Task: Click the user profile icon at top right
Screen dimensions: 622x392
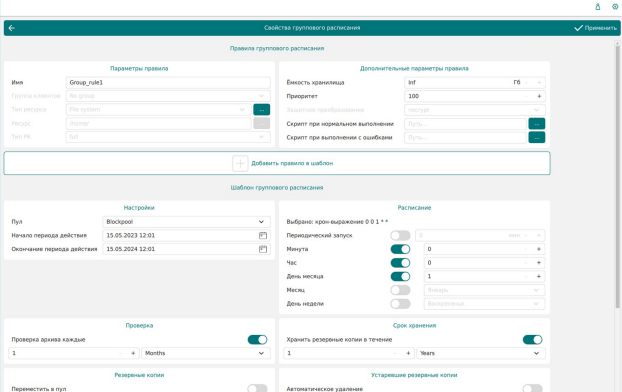Action: (x=597, y=6)
